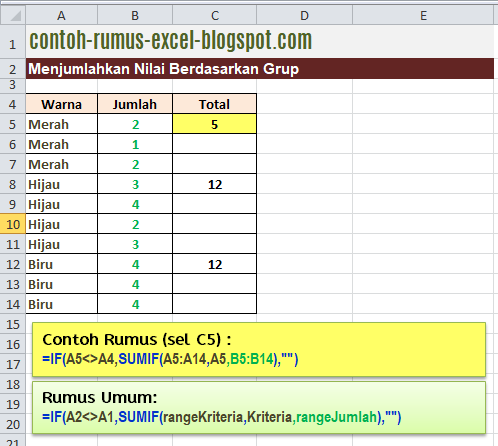498x446 pixels.
Task: Select 'Merah' cell in row 5
Action: pyautogui.click(x=62, y=124)
